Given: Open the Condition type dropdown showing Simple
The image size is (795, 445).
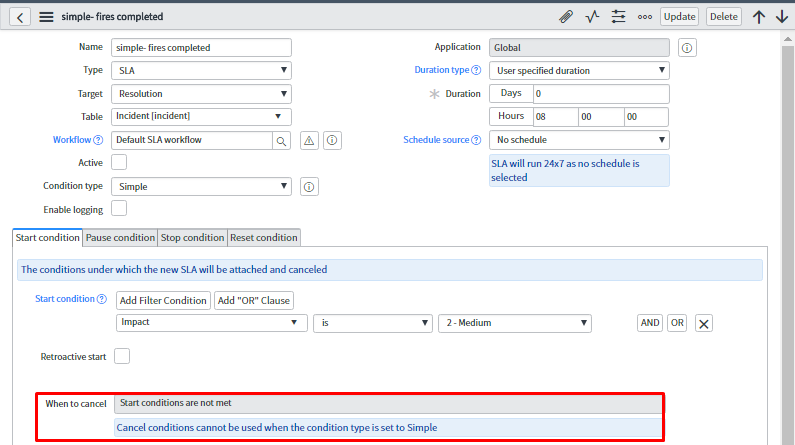Looking at the screenshot, I should tap(201, 187).
